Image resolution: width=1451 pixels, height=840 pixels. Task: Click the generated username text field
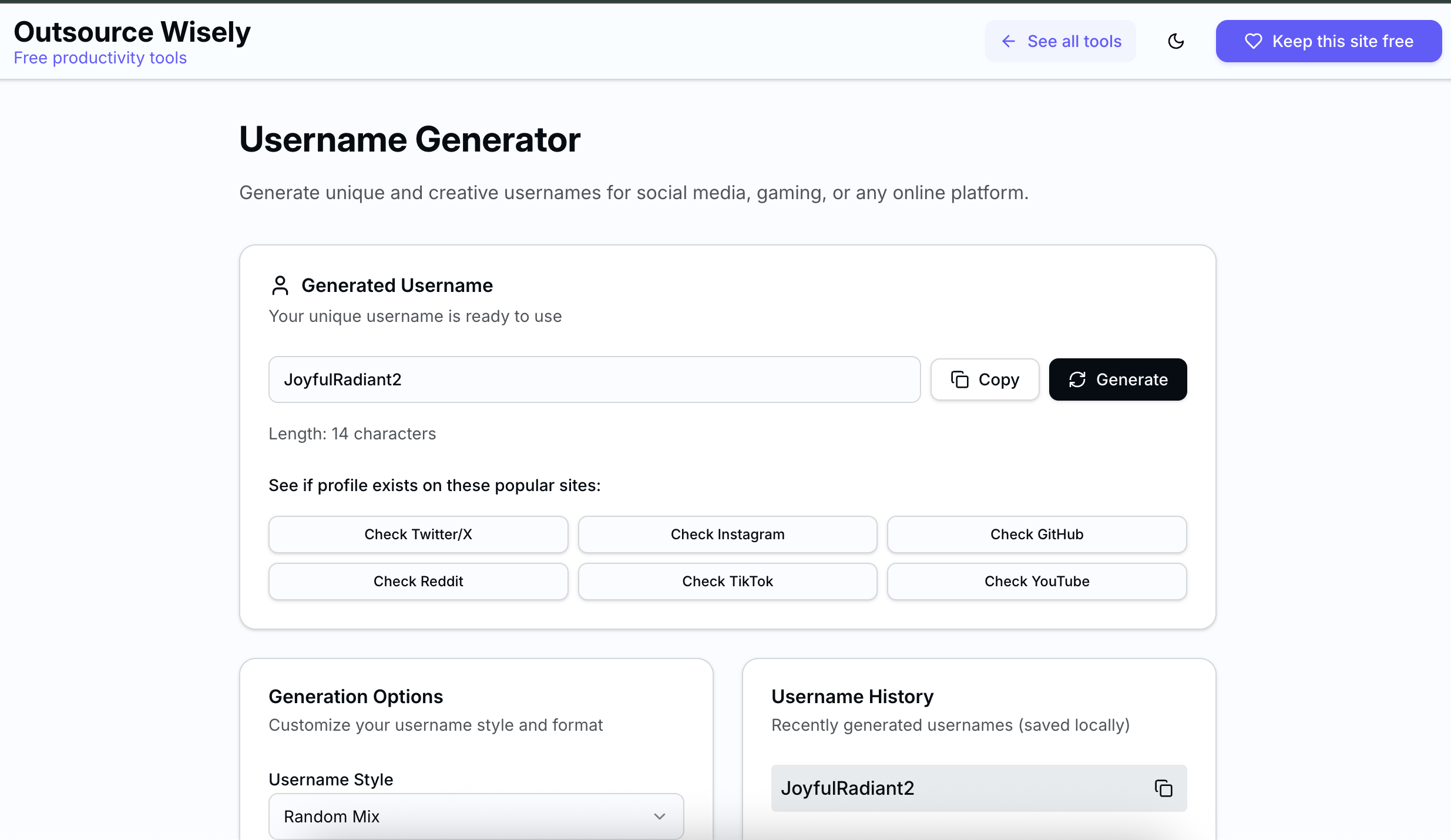[594, 379]
